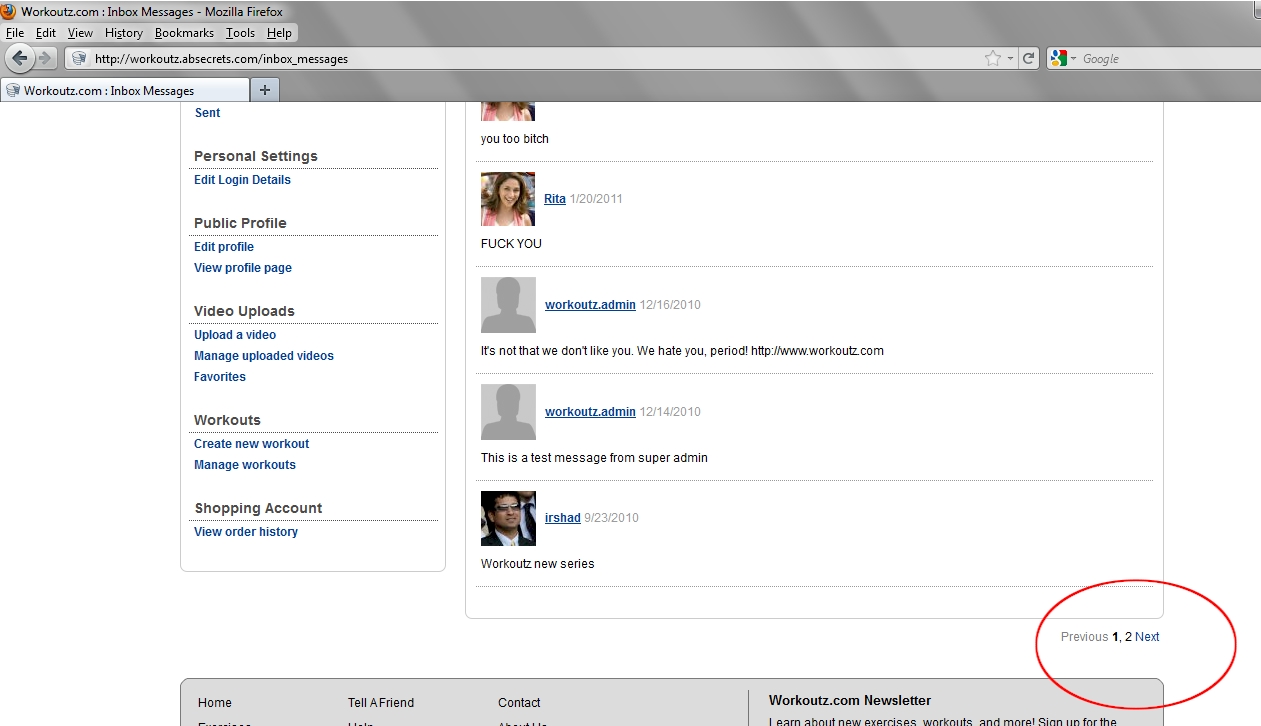The height and width of the screenshot is (726, 1261).
Task: Open the Favorites link
Action: [x=220, y=377]
